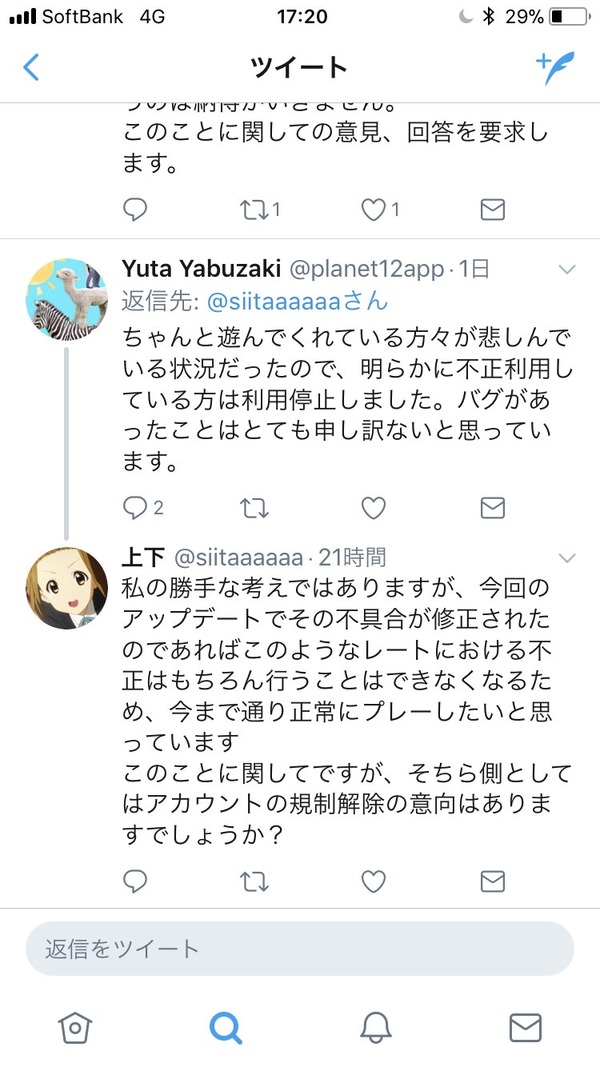Like the tweet by Yuta Yabuzaki

373,508
